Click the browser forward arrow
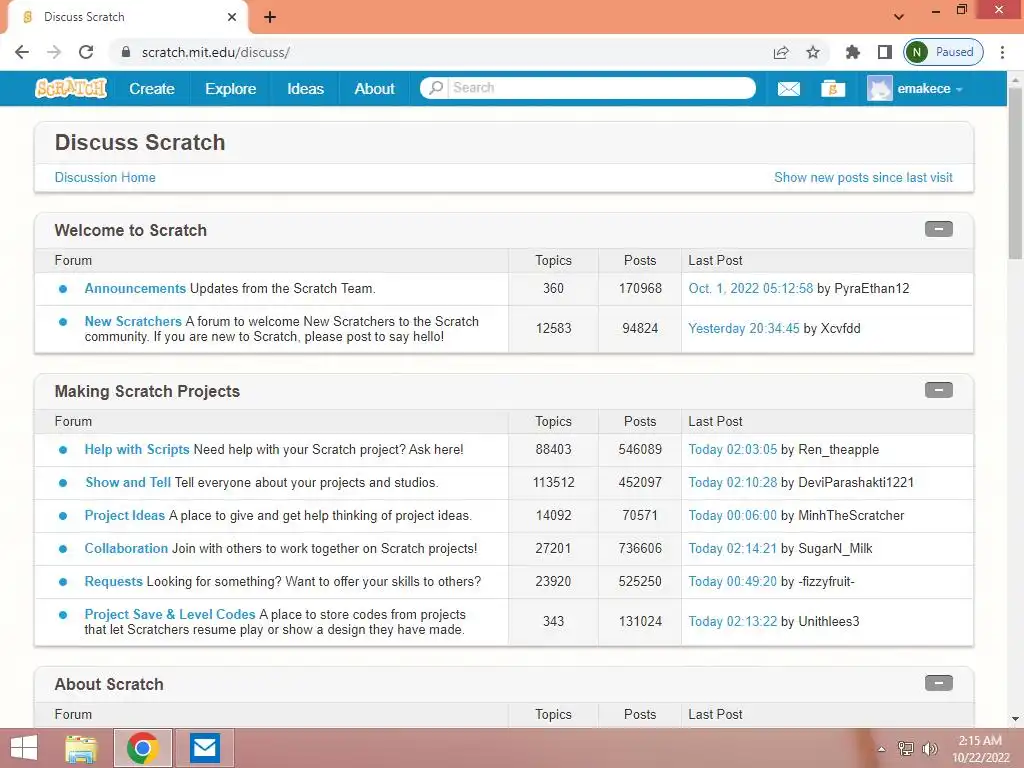 click(x=54, y=52)
